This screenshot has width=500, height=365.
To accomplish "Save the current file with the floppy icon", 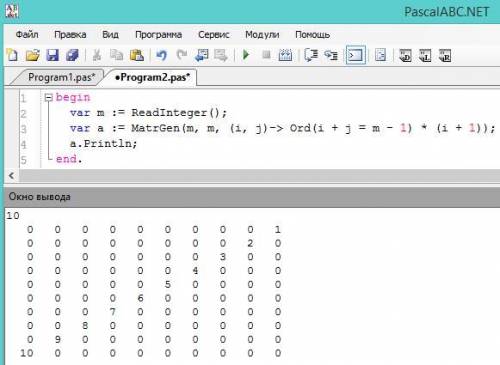I will pyautogui.click(x=52, y=55).
